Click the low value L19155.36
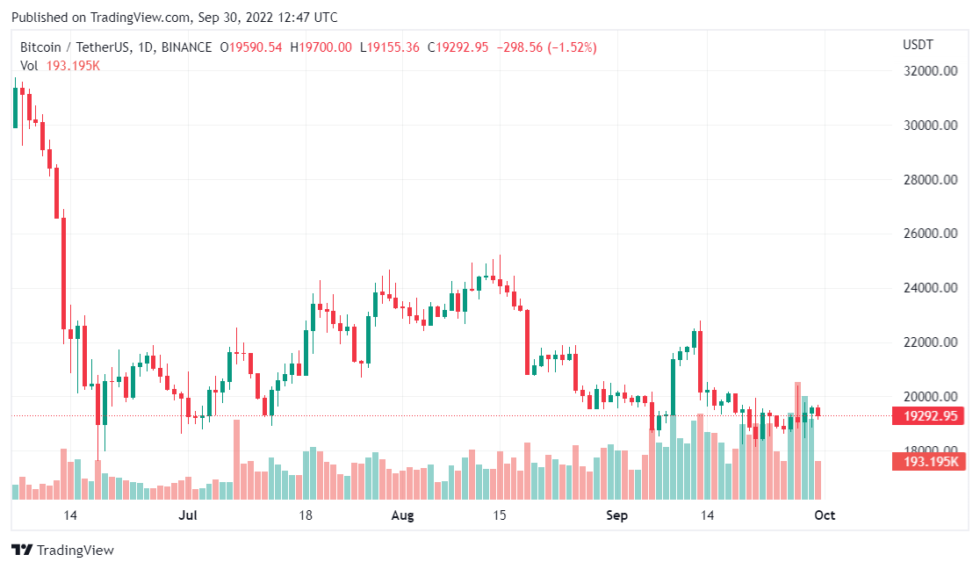Image resolution: width=980 pixels, height=569 pixels. (x=390, y=47)
